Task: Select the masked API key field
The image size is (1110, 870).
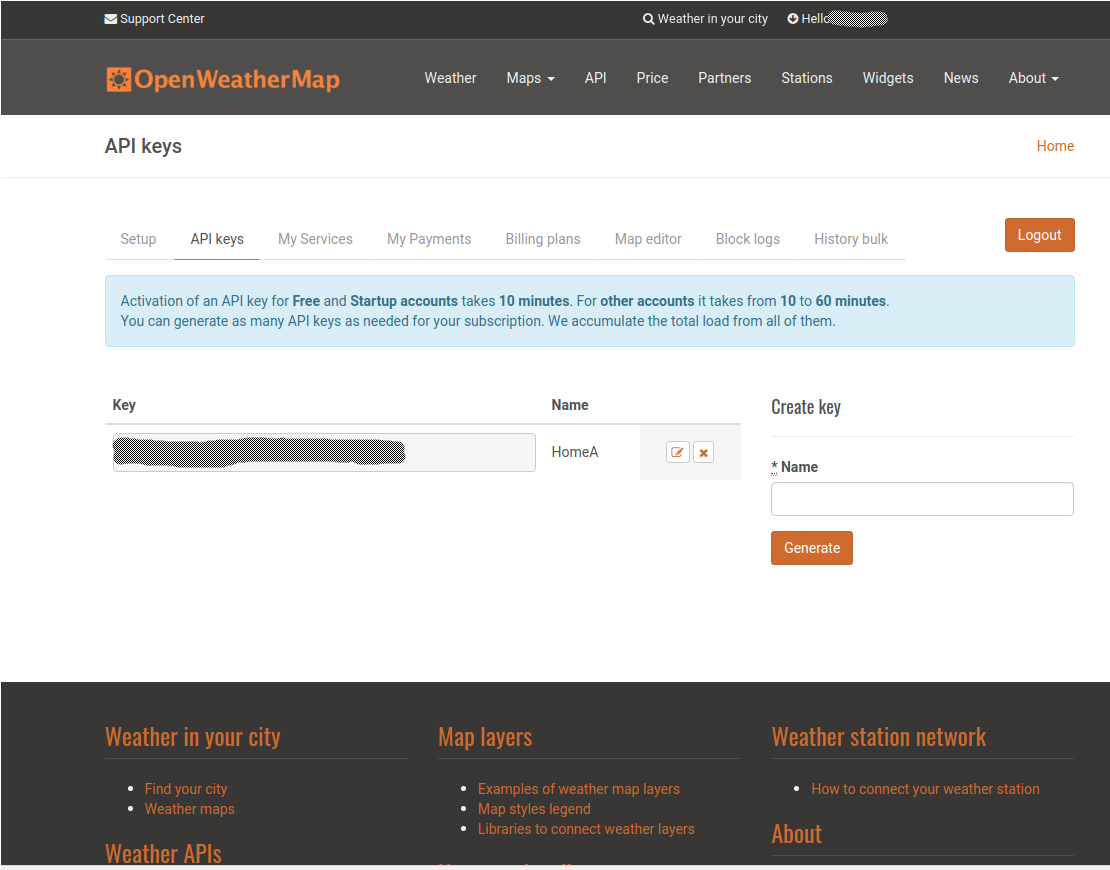Action: coord(323,452)
